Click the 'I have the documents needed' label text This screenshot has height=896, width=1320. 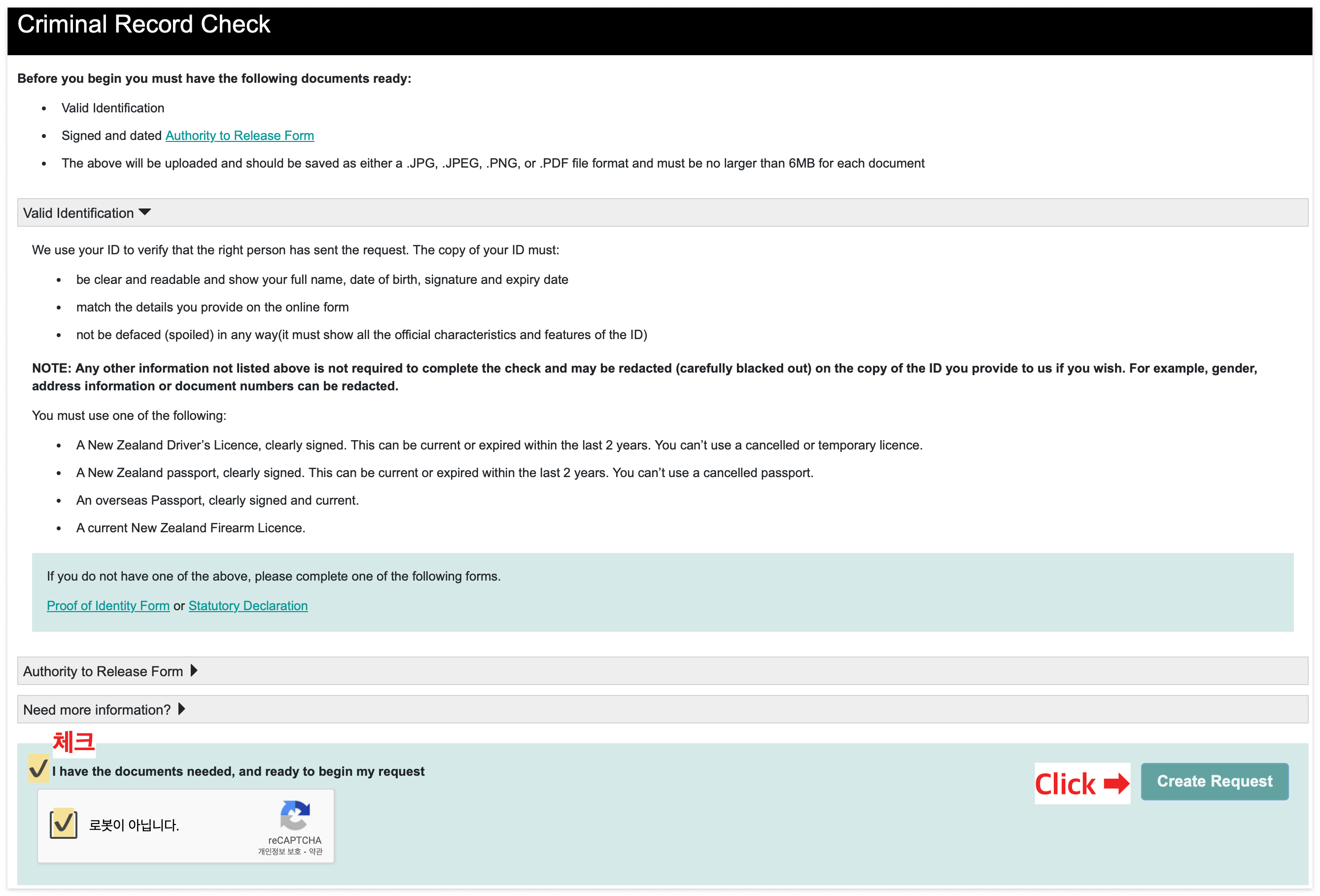[238, 771]
